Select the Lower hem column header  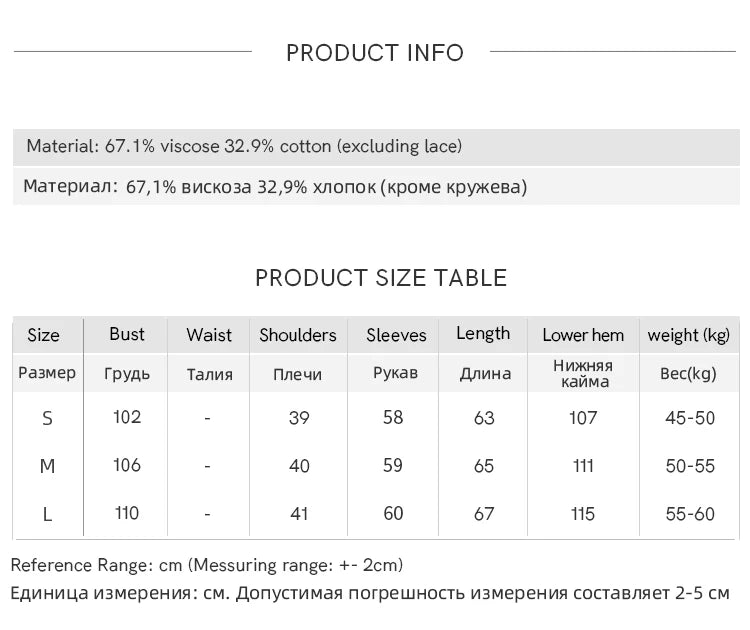pyautogui.click(x=583, y=335)
